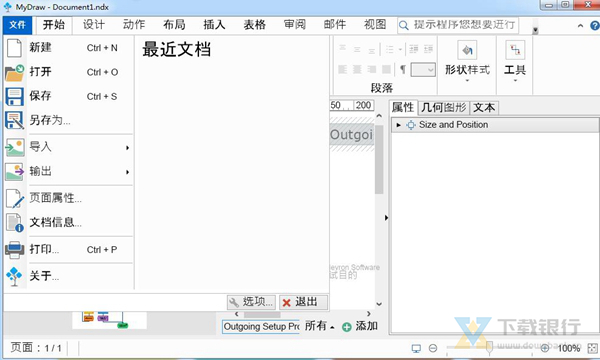Expand the Size and Position section
This screenshot has height=360, width=600.
point(398,125)
